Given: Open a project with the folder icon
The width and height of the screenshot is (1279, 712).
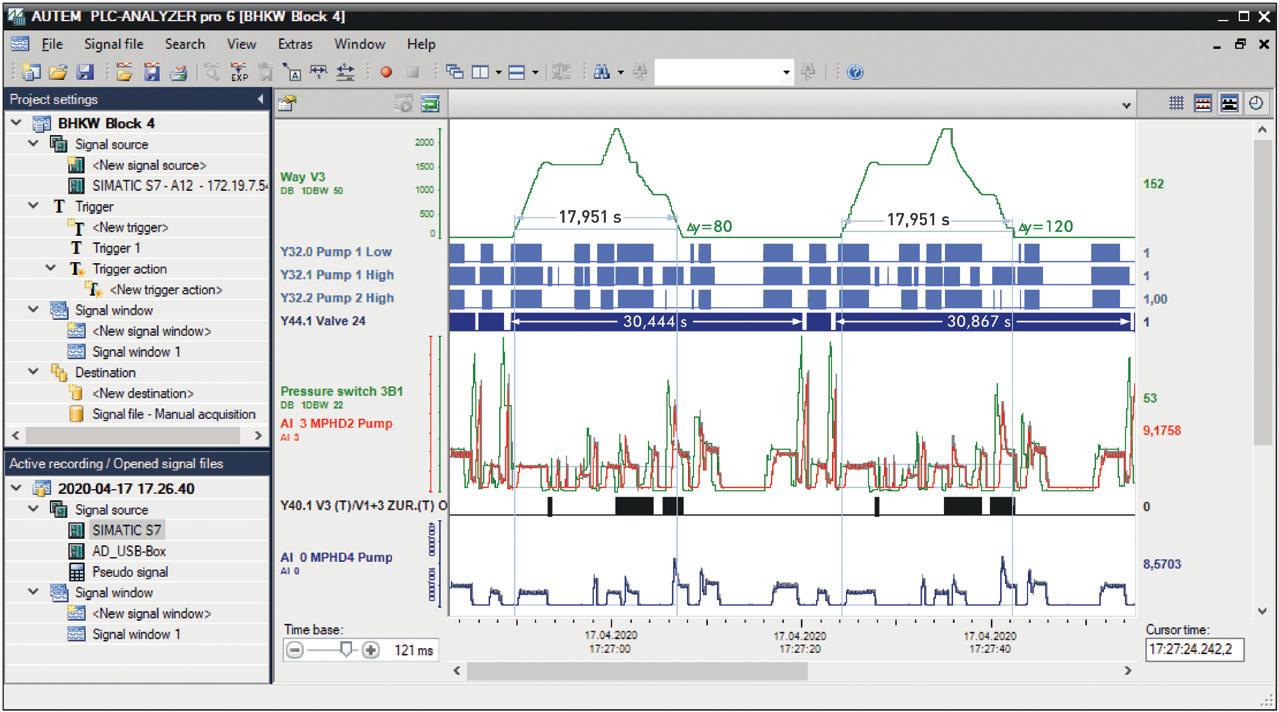Looking at the screenshot, I should [57, 72].
